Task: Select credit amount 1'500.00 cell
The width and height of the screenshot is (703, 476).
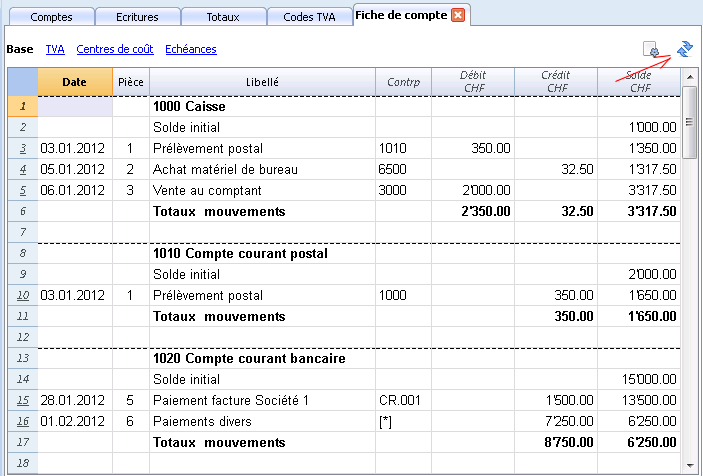Action: 556,400
